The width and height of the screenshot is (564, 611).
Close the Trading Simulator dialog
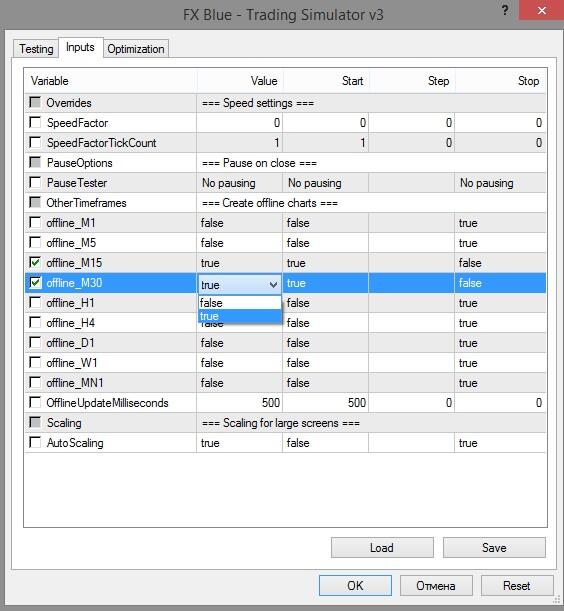point(541,10)
